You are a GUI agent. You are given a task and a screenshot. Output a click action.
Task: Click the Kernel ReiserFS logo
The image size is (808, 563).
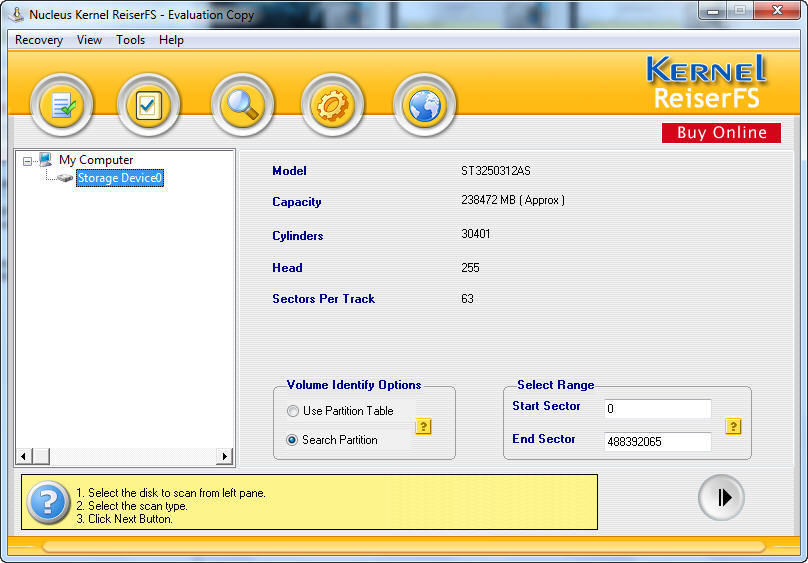click(706, 82)
